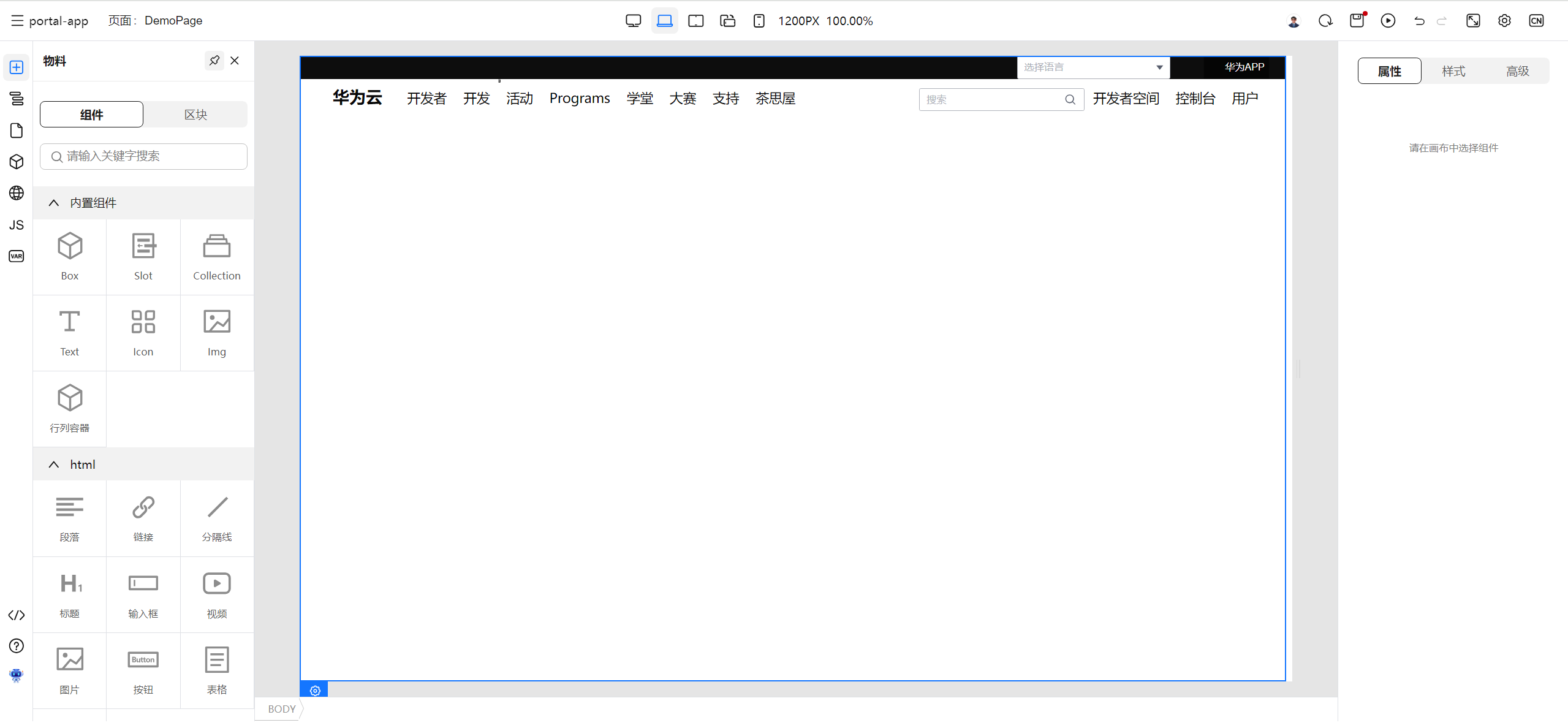Open the JS script panel
The width and height of the screenshot is (1568, 728).
point(17,225)
